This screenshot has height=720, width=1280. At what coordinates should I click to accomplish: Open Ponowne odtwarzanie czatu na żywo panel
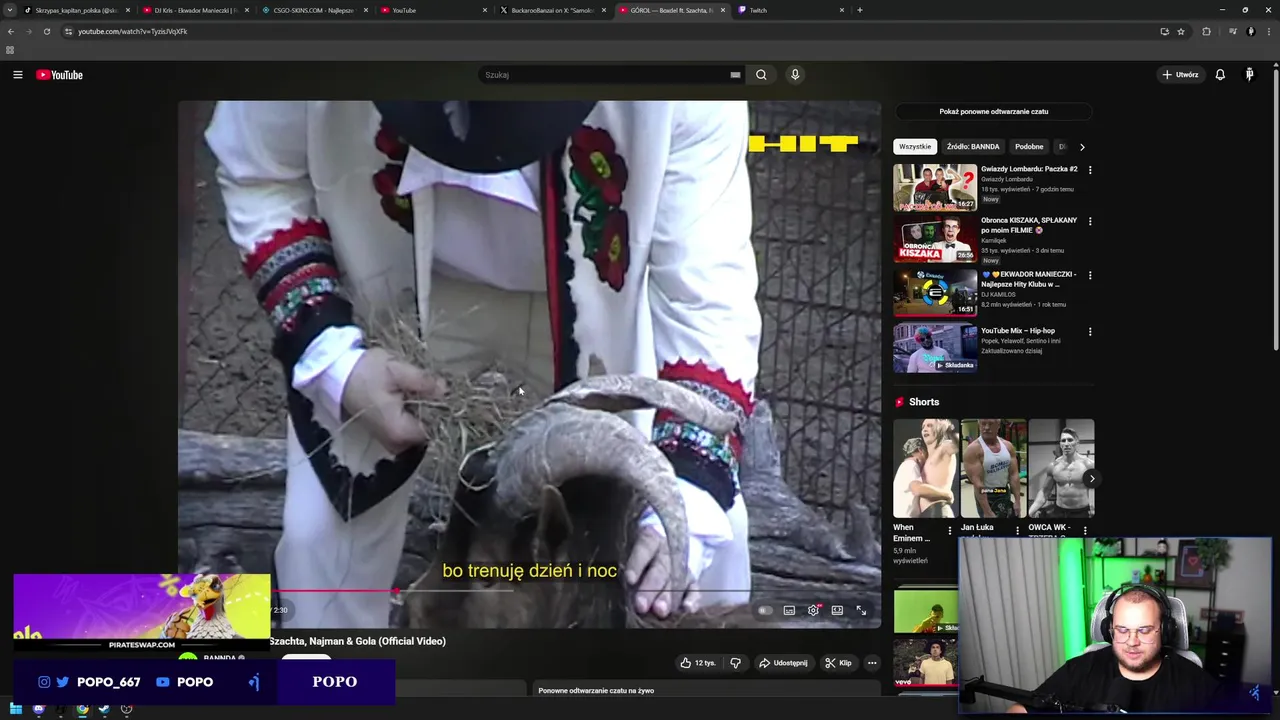[707, 689]
